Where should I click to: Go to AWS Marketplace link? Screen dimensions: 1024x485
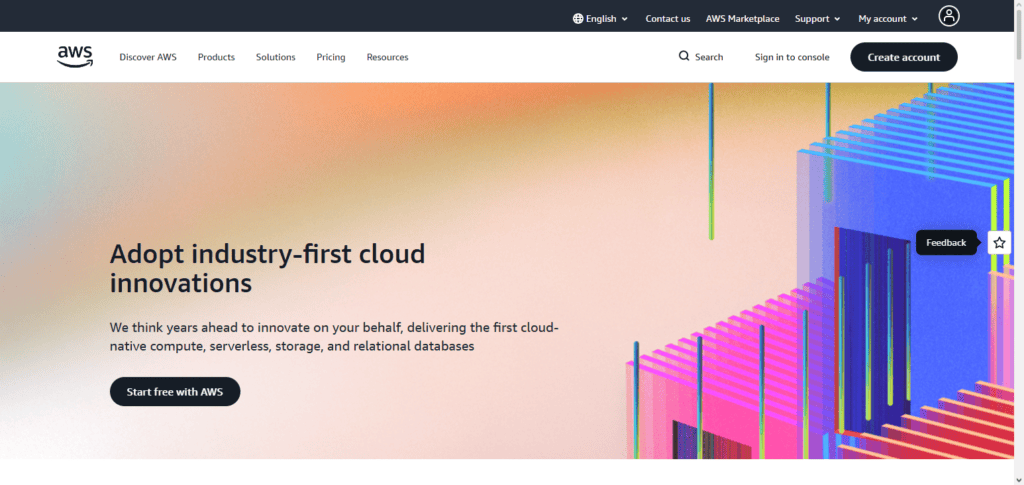743,19
